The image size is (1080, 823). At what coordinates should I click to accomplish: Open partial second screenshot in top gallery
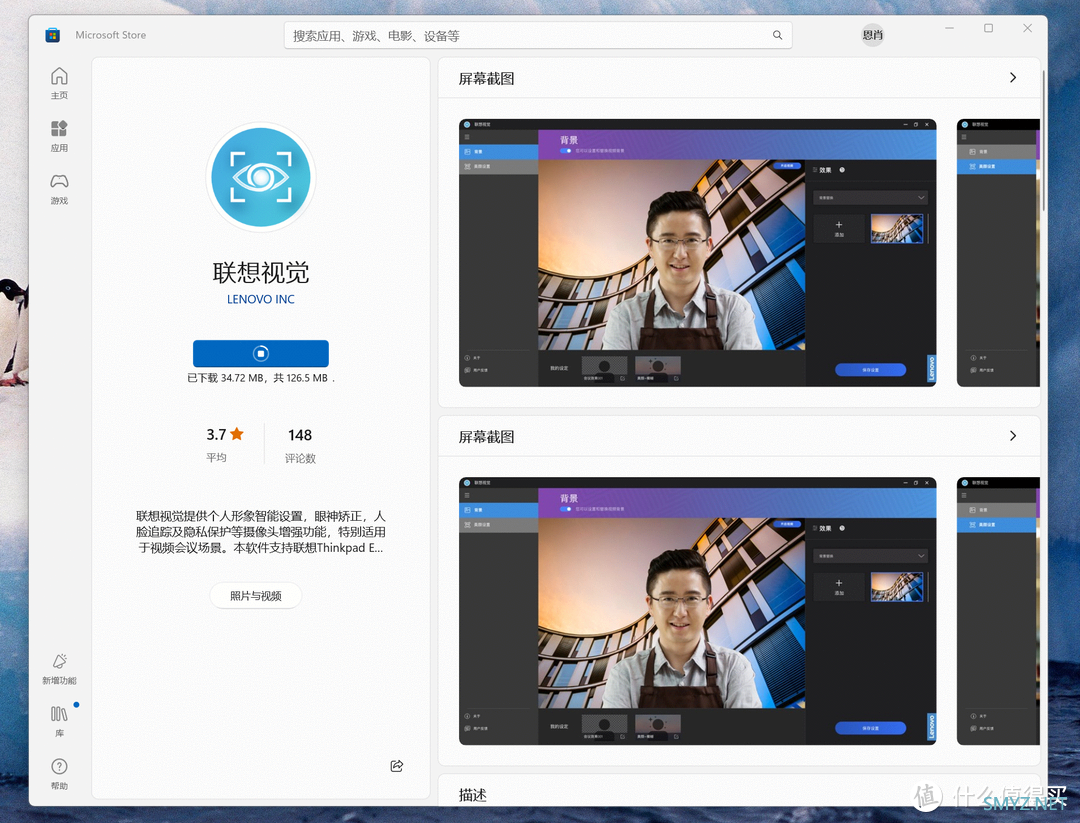[x=998, y=253]
